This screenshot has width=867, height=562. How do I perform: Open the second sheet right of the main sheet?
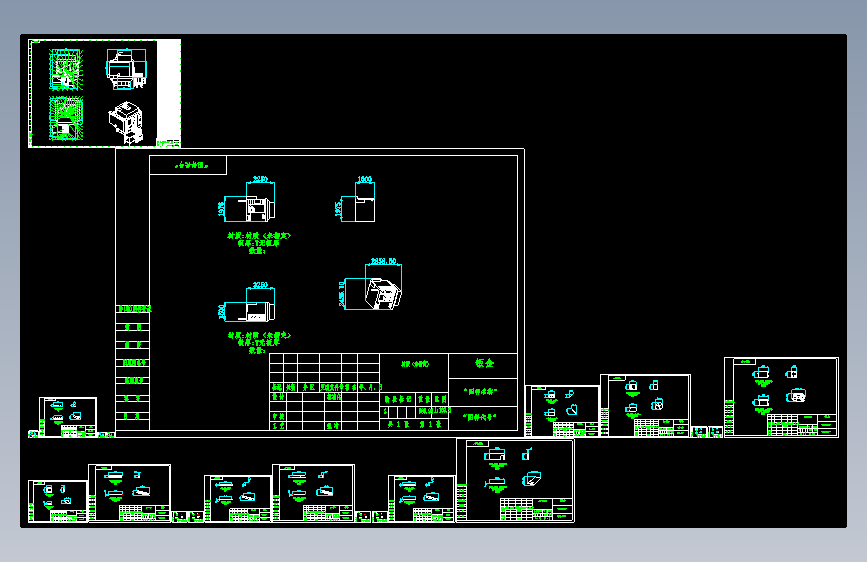[645, 405]
